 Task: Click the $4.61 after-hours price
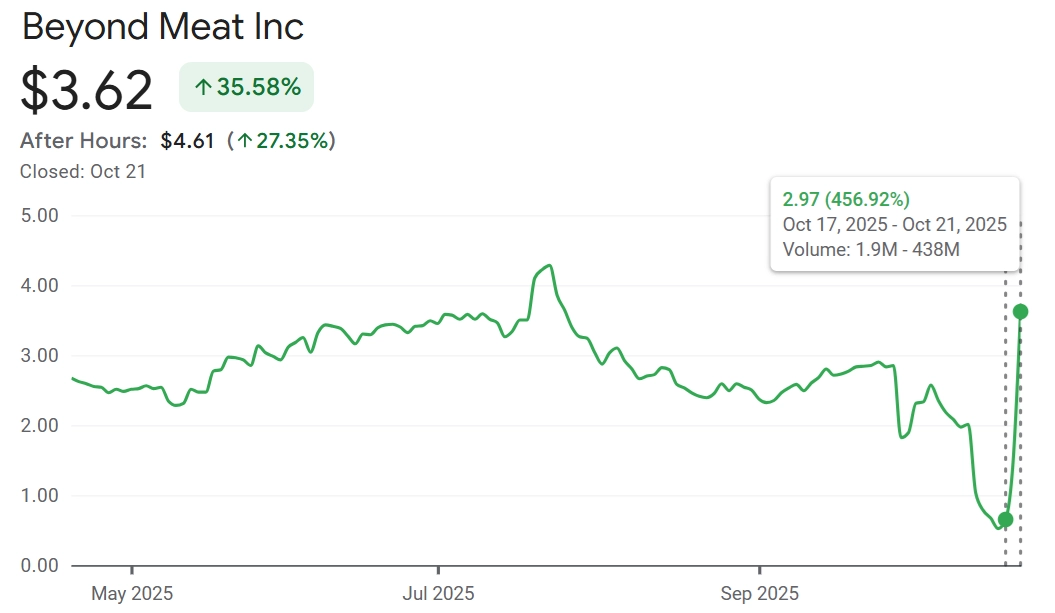pyautogui.click(x=187, y=141)
